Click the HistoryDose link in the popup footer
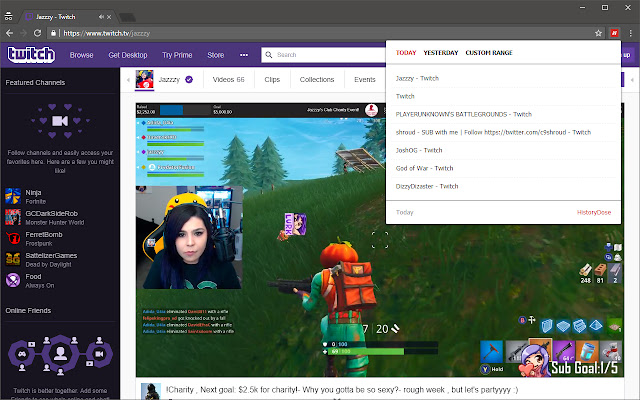This screenshot has height=400, width=640. click(x=594, y=212)
